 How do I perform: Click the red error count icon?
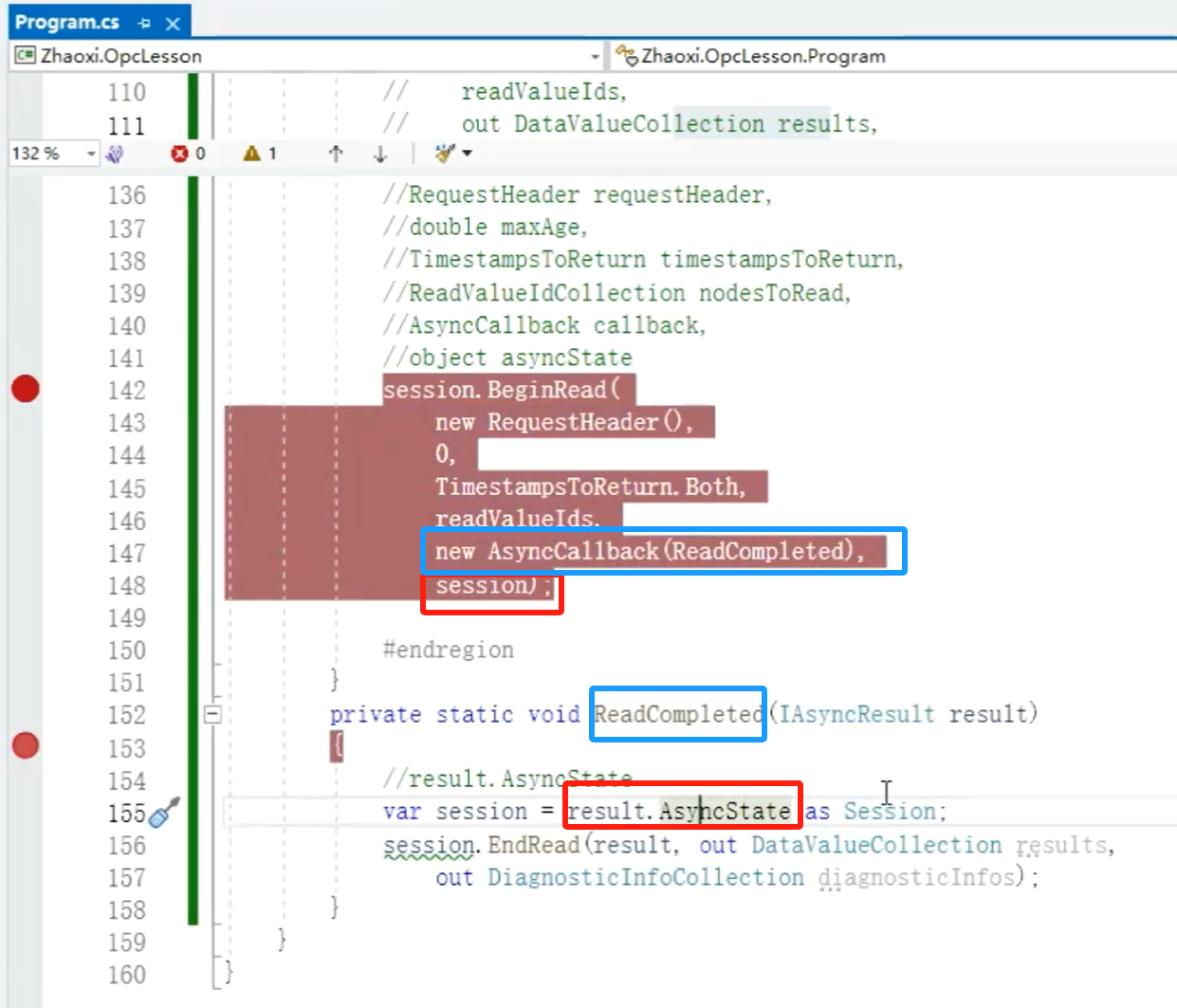[179, 154]
